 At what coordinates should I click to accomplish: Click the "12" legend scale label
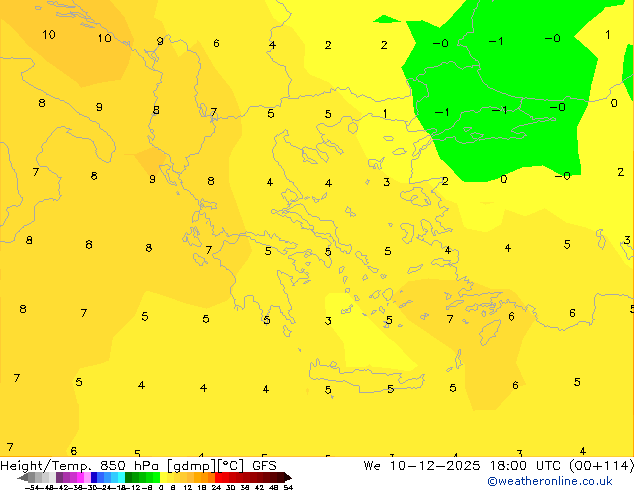tap(188, 487)
